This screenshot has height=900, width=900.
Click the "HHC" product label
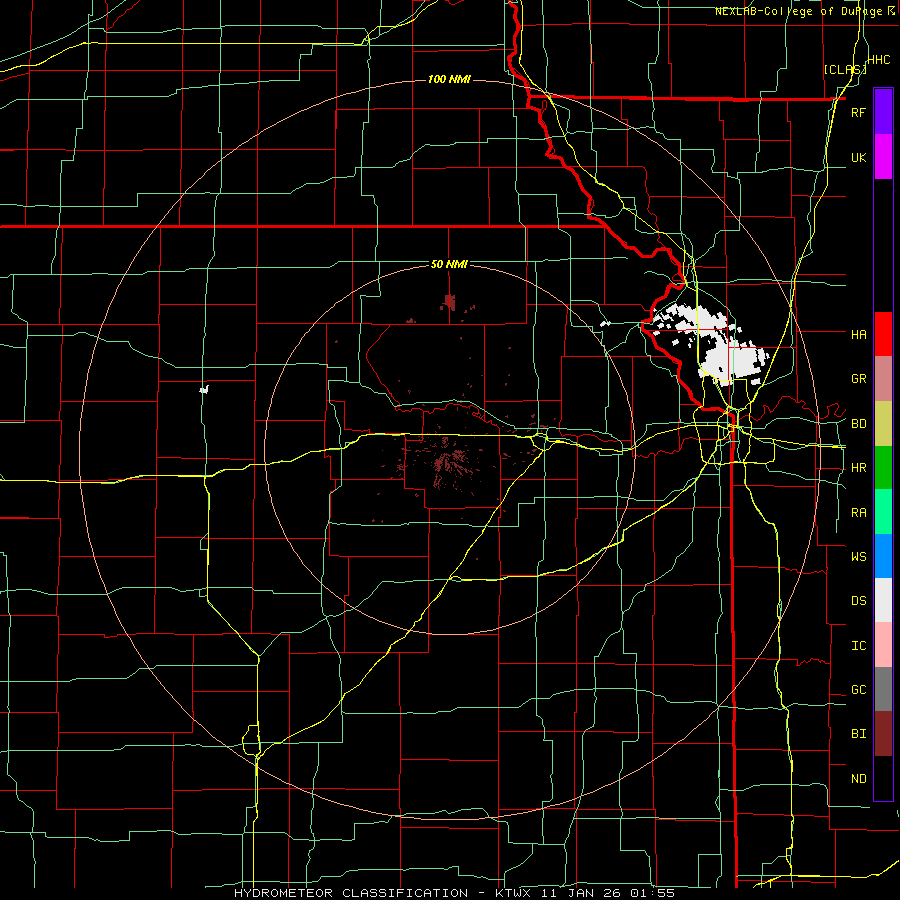(879, 60)
